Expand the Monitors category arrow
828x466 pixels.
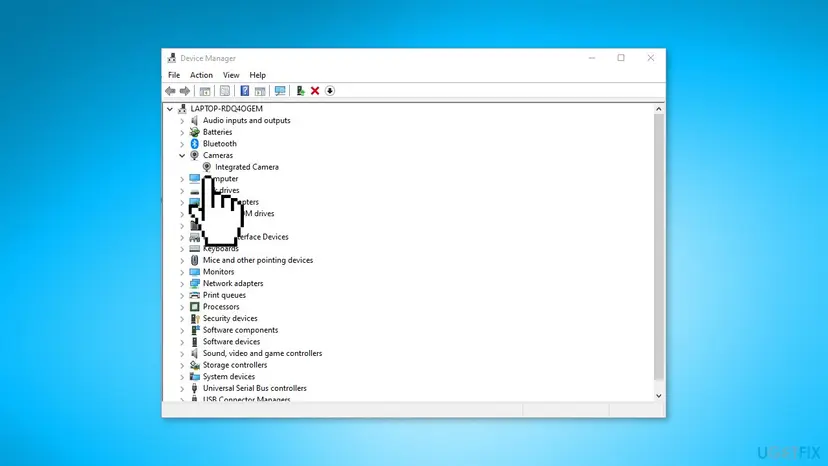(182, 272)
